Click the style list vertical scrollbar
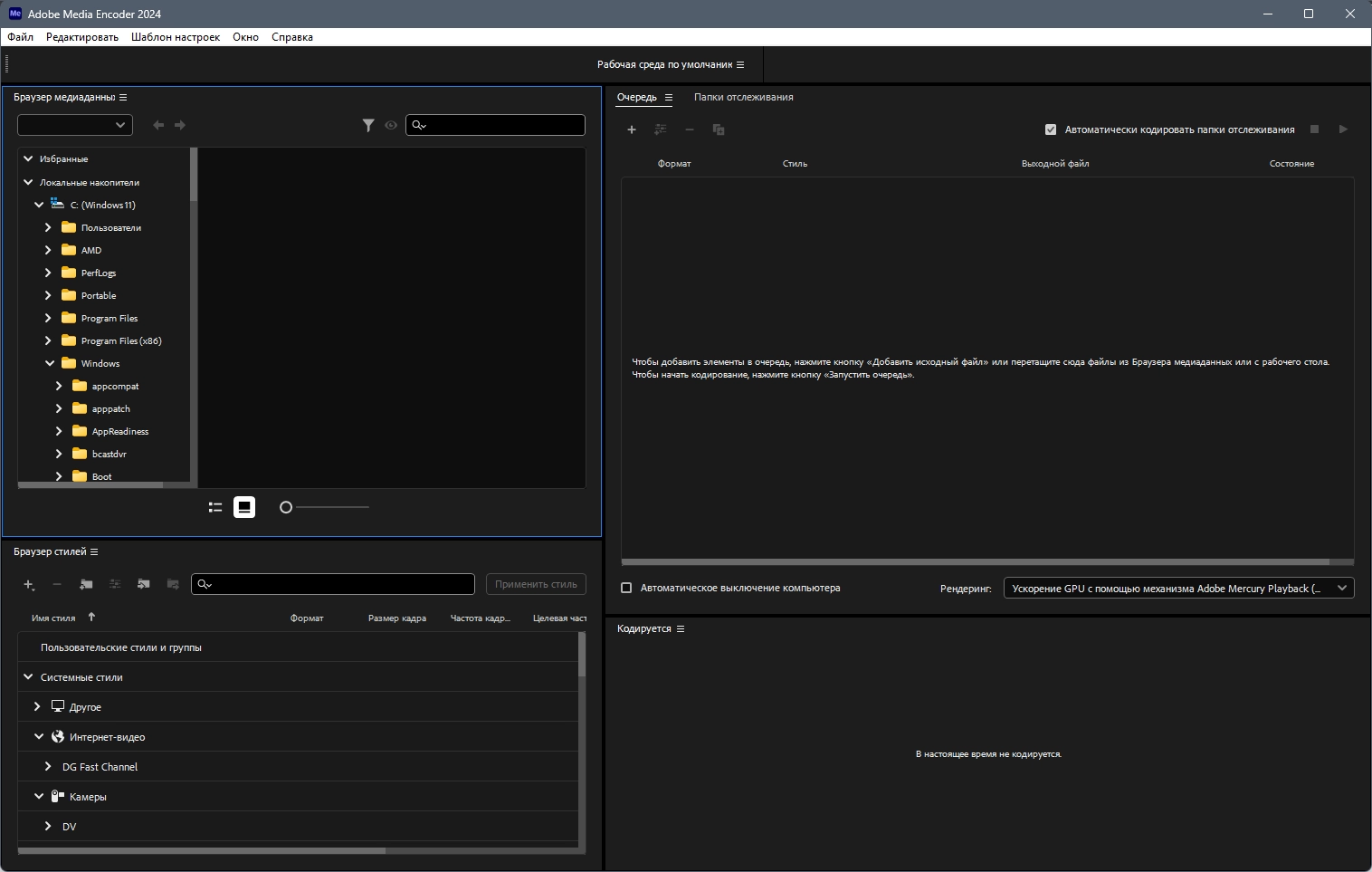 [x=582, y=654]
